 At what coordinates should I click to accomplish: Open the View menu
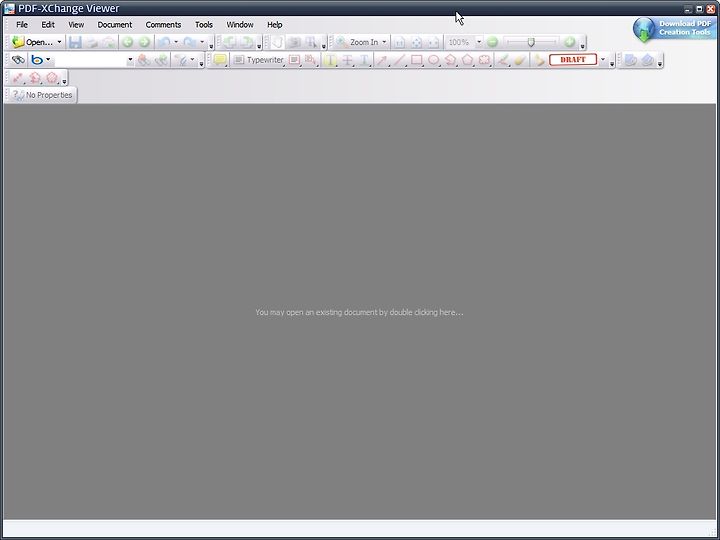coord(76,25)
